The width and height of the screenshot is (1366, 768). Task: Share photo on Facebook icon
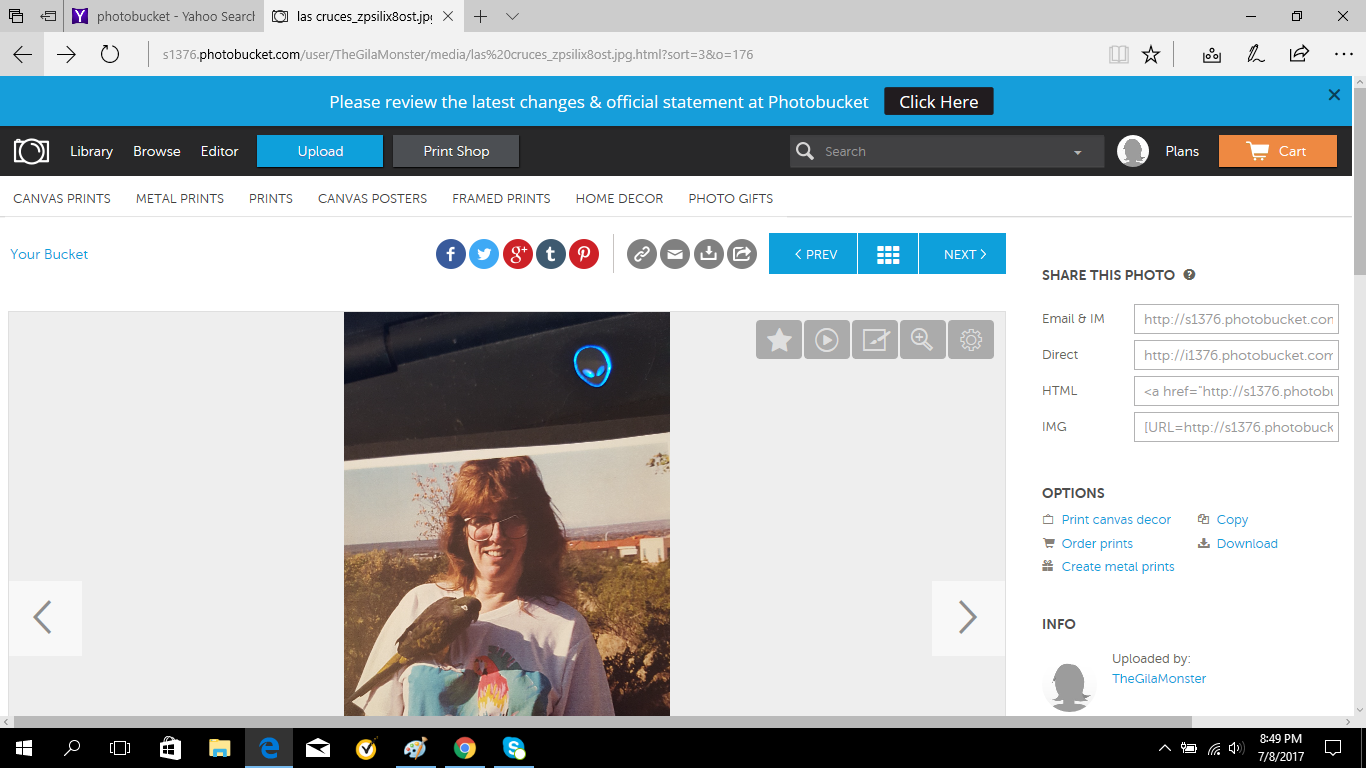(x=451, y=254)
